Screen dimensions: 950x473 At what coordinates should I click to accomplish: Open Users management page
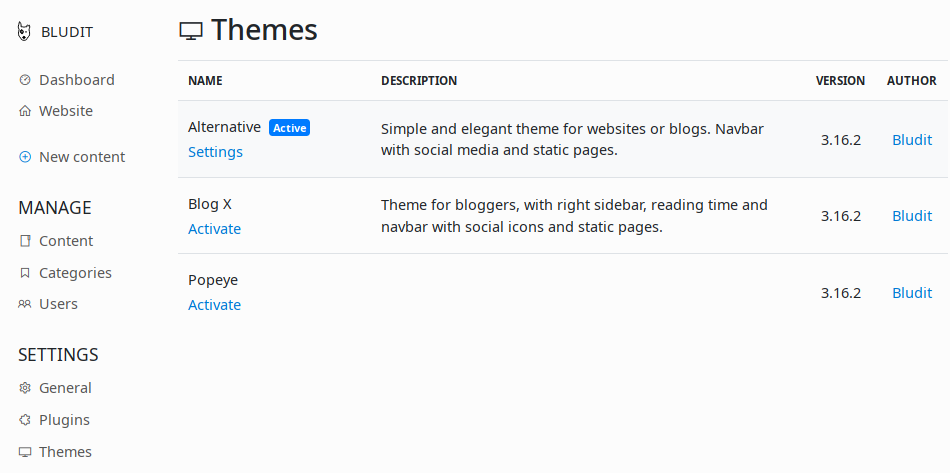click(x=58, y=304)
